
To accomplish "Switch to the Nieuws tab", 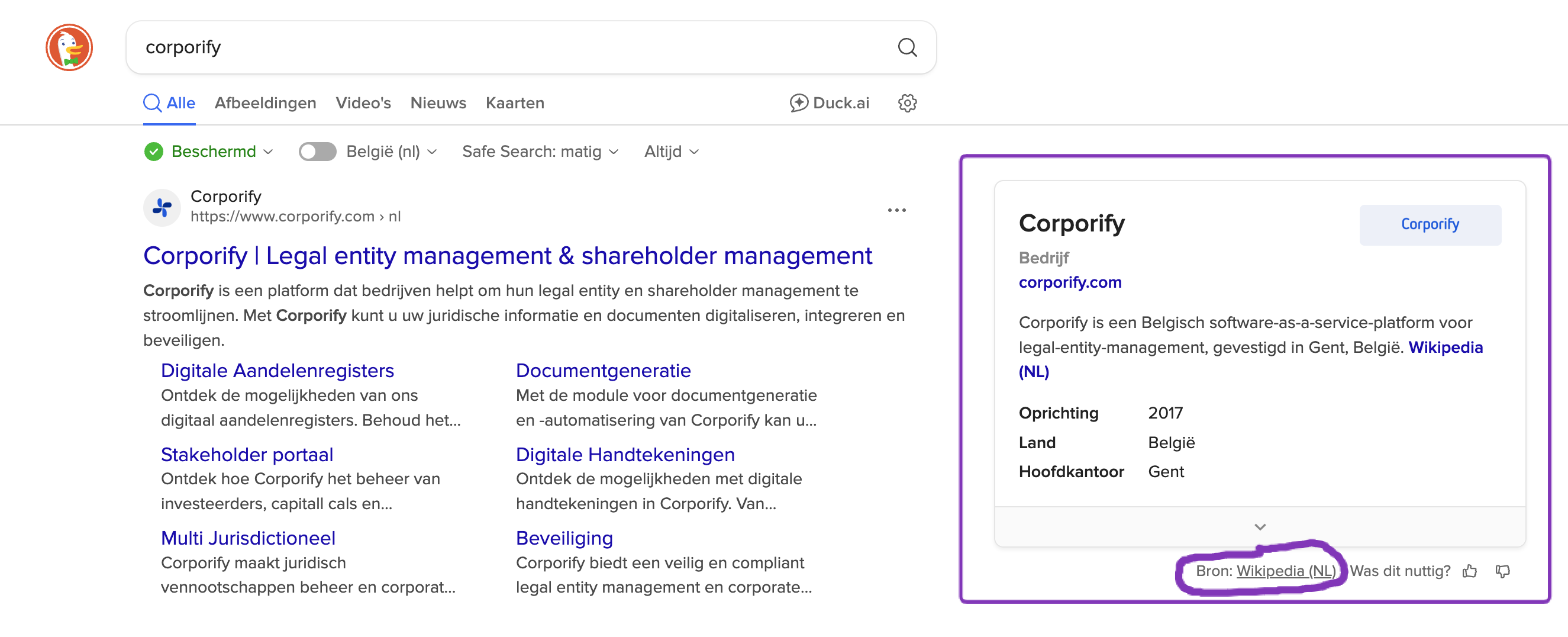I will [438, 103].
